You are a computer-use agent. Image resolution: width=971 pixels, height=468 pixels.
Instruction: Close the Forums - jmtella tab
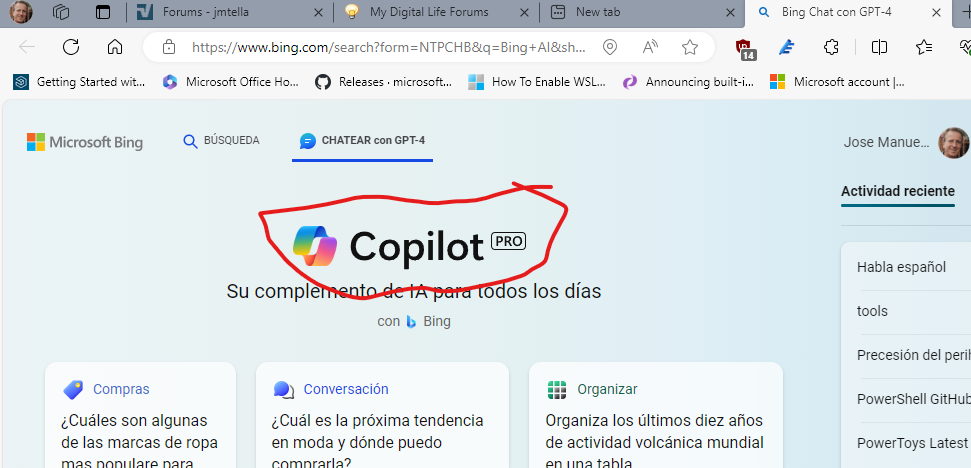pos(318,12)
